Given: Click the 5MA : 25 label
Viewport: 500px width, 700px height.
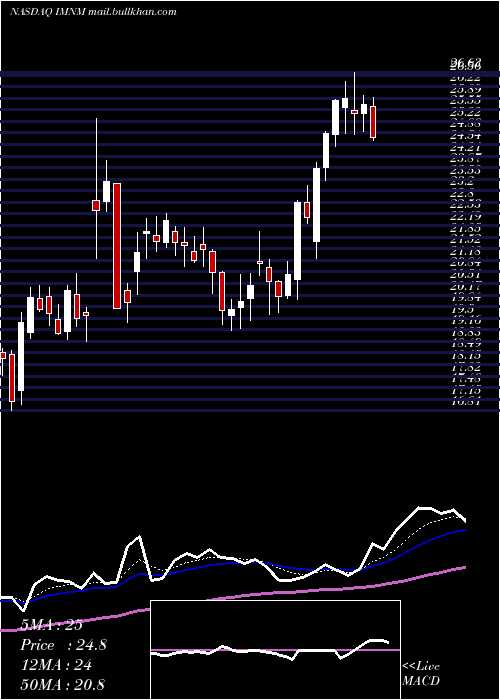Looking at the screenshot, I should click(x=51, y=625).
